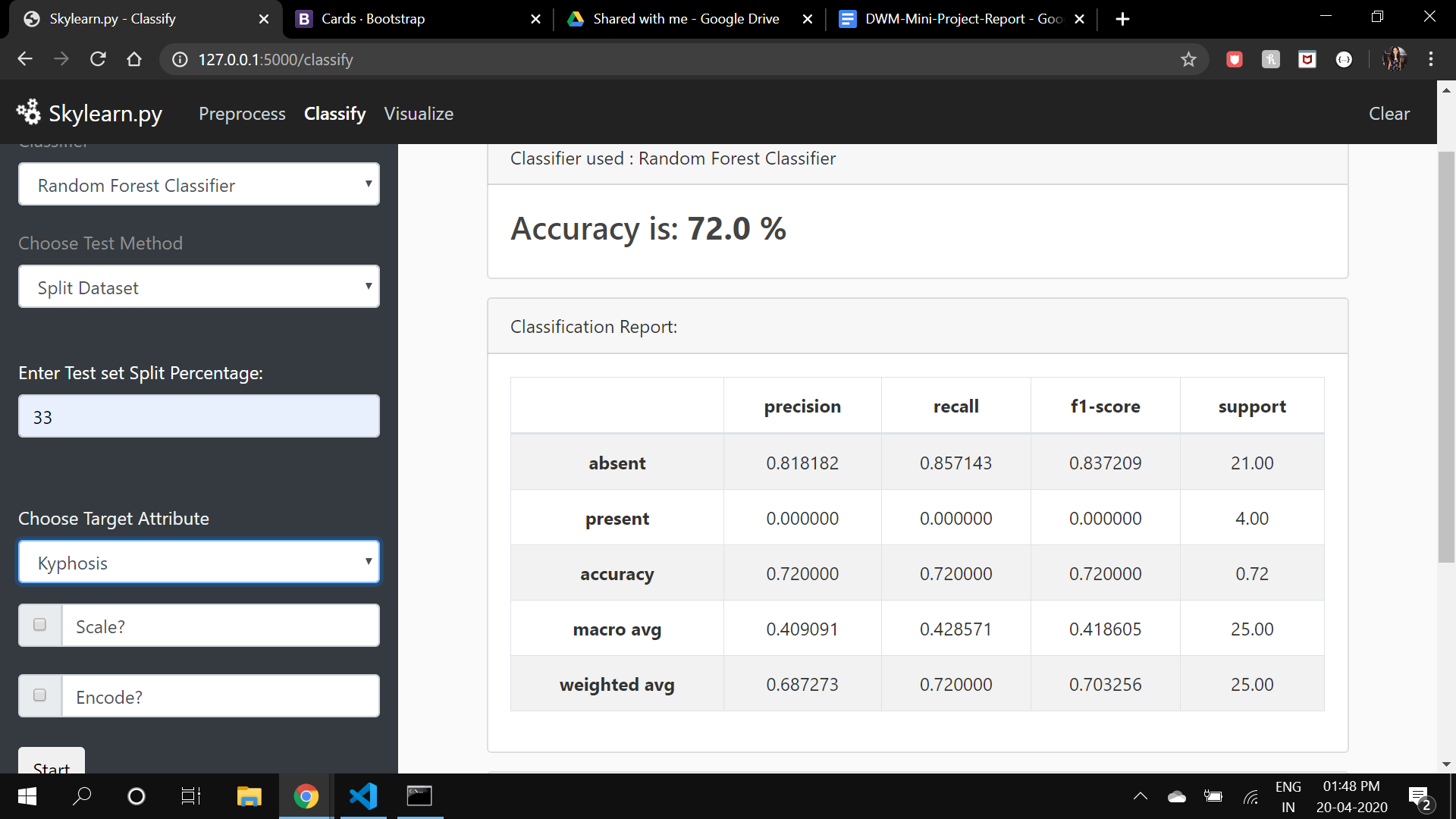1456x819 pixels.
Task: Open the red shield extension icon
Action: 1235,59
